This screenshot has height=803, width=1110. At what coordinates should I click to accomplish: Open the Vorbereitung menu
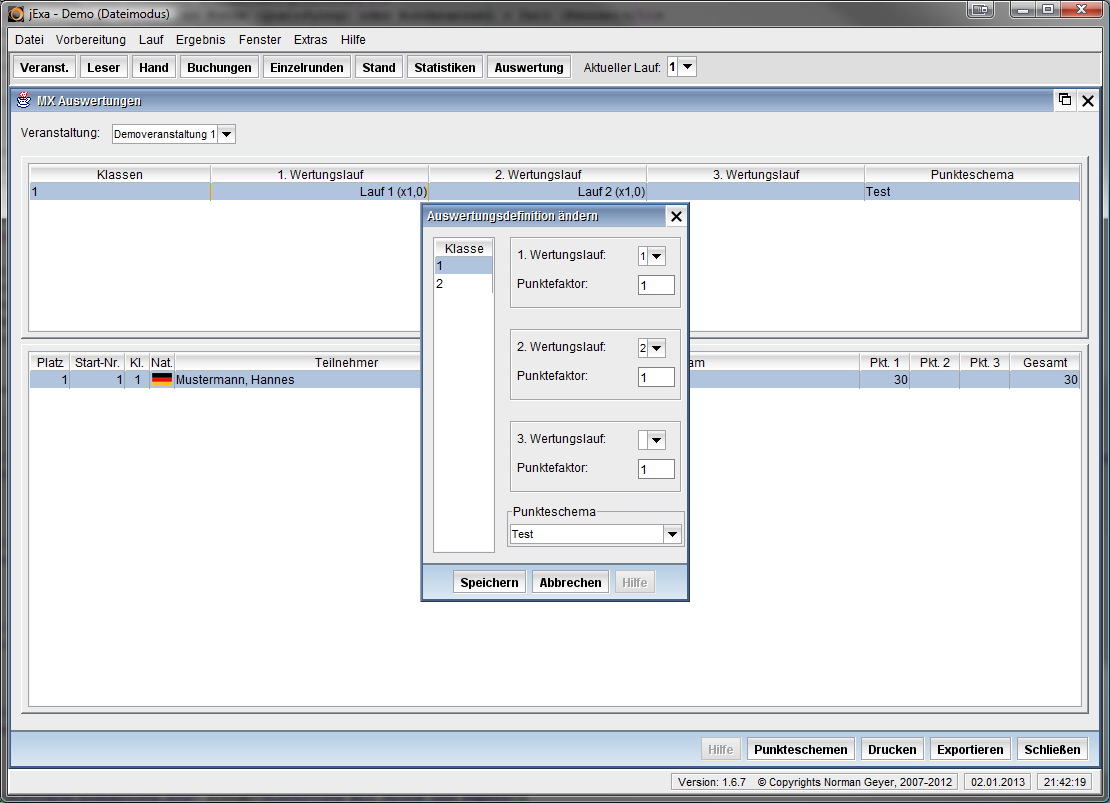(x=91, y=40)
